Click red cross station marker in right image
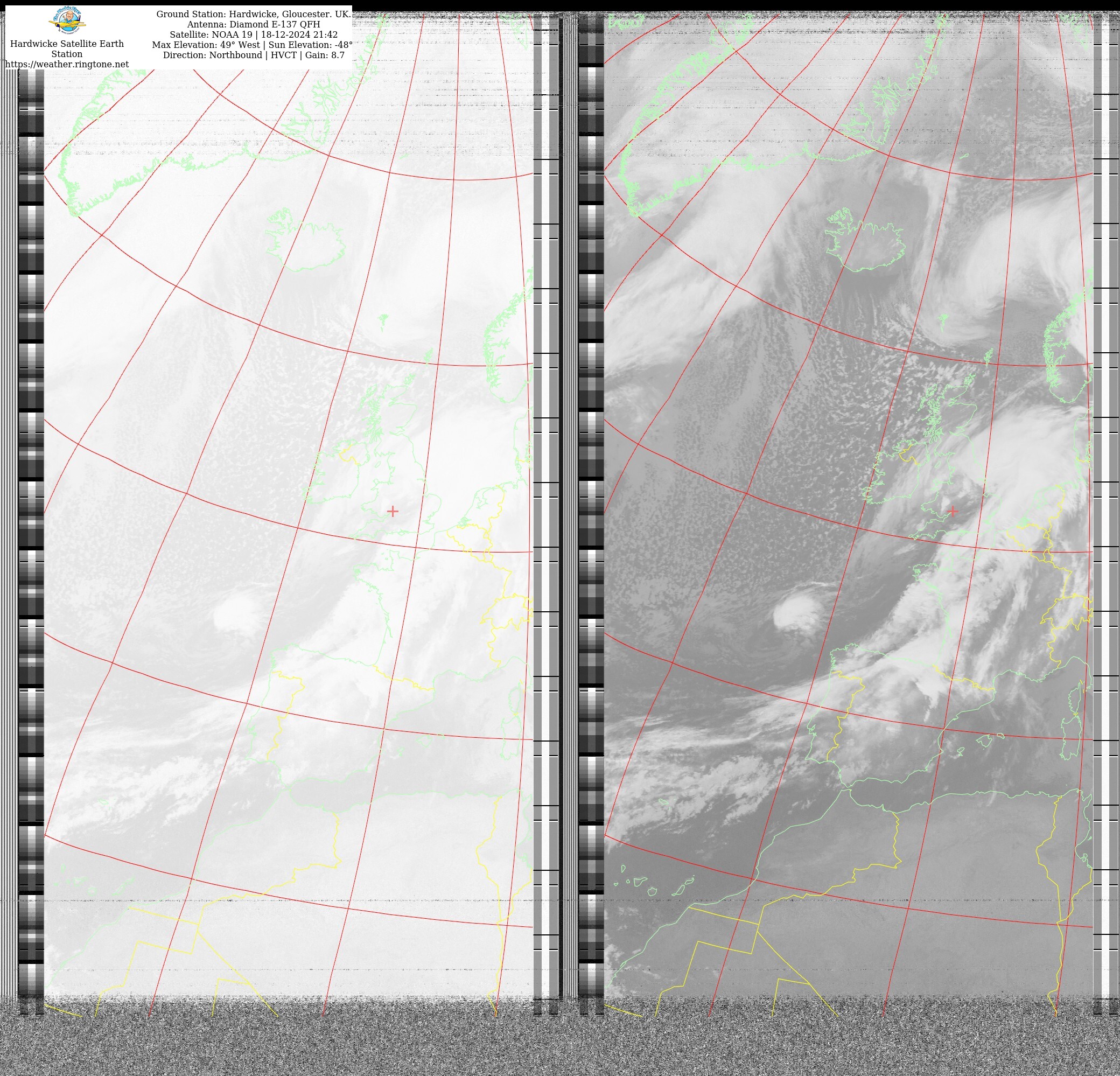The height and width of the screenshot is (1076, 1120). click(952, 511)
